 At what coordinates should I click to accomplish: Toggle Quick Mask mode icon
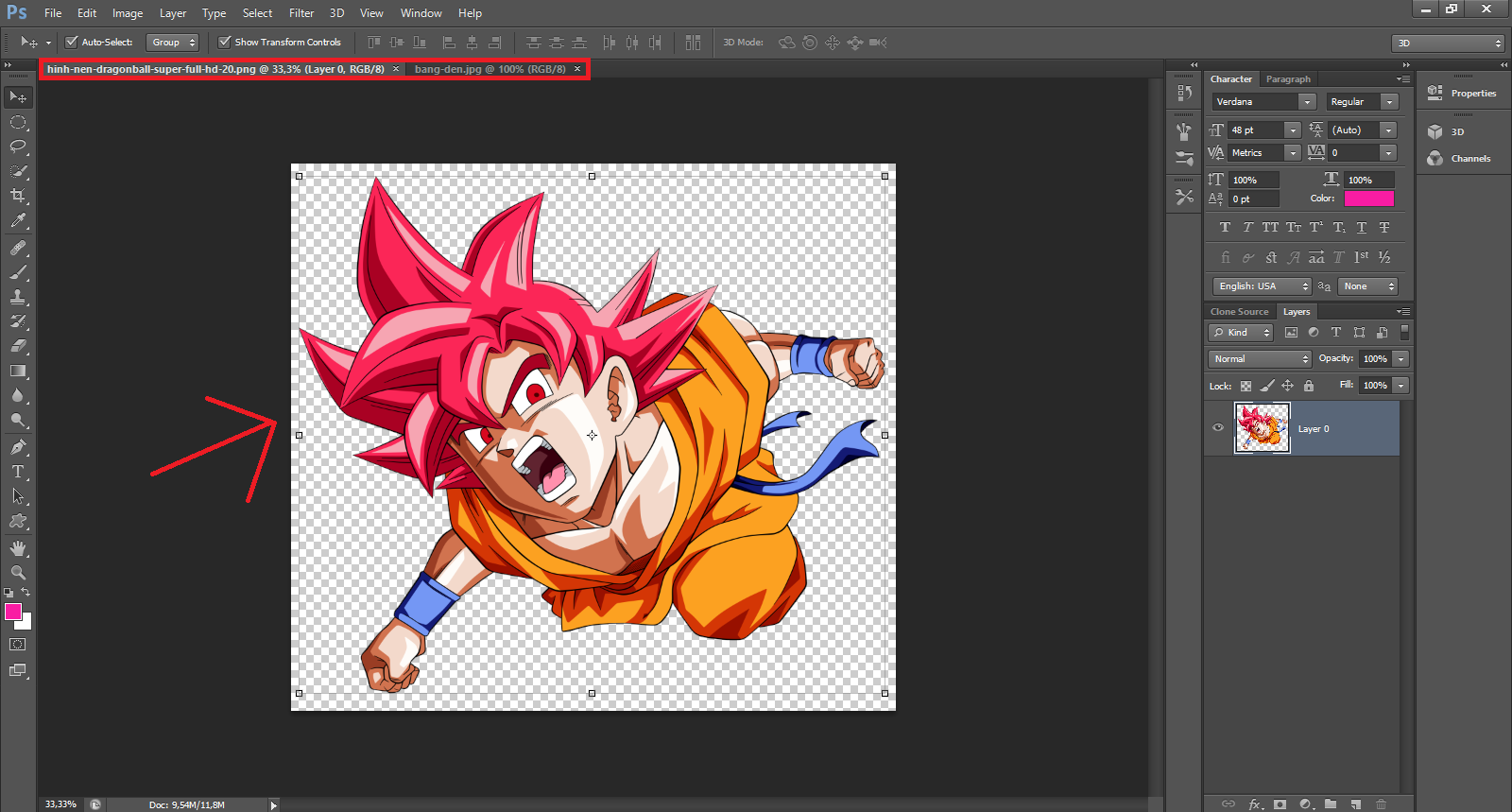[18, 645]
